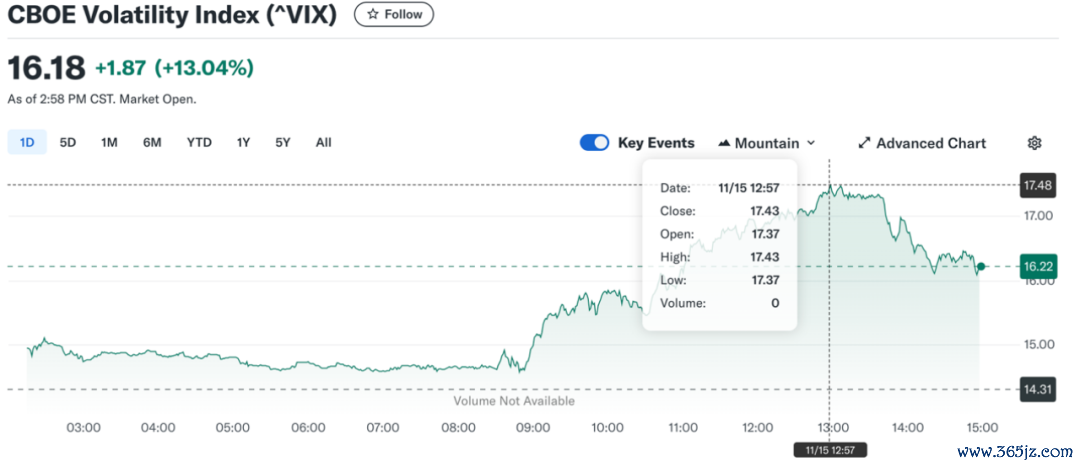Click the 16.18 quote price
The width and height of the screenshot is (1080, 467).
point(46,68)
